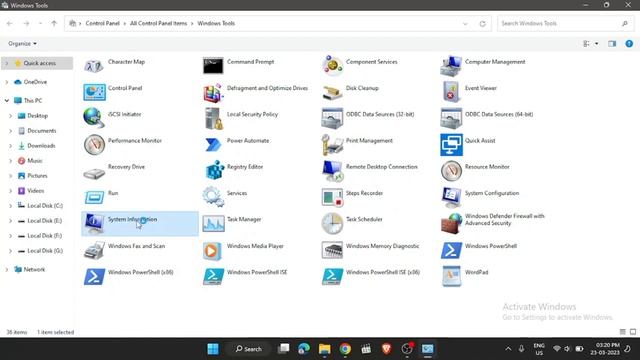Open the taskbar Search box
640x360 pixels.
248,349
